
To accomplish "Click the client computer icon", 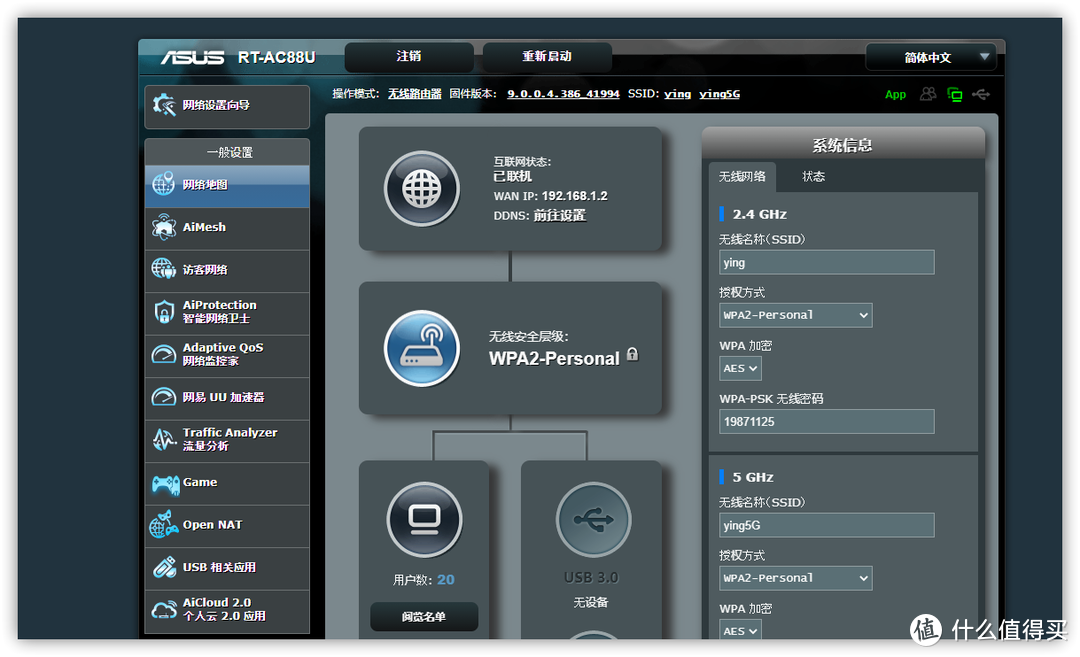I will click(x=424, y=519).
